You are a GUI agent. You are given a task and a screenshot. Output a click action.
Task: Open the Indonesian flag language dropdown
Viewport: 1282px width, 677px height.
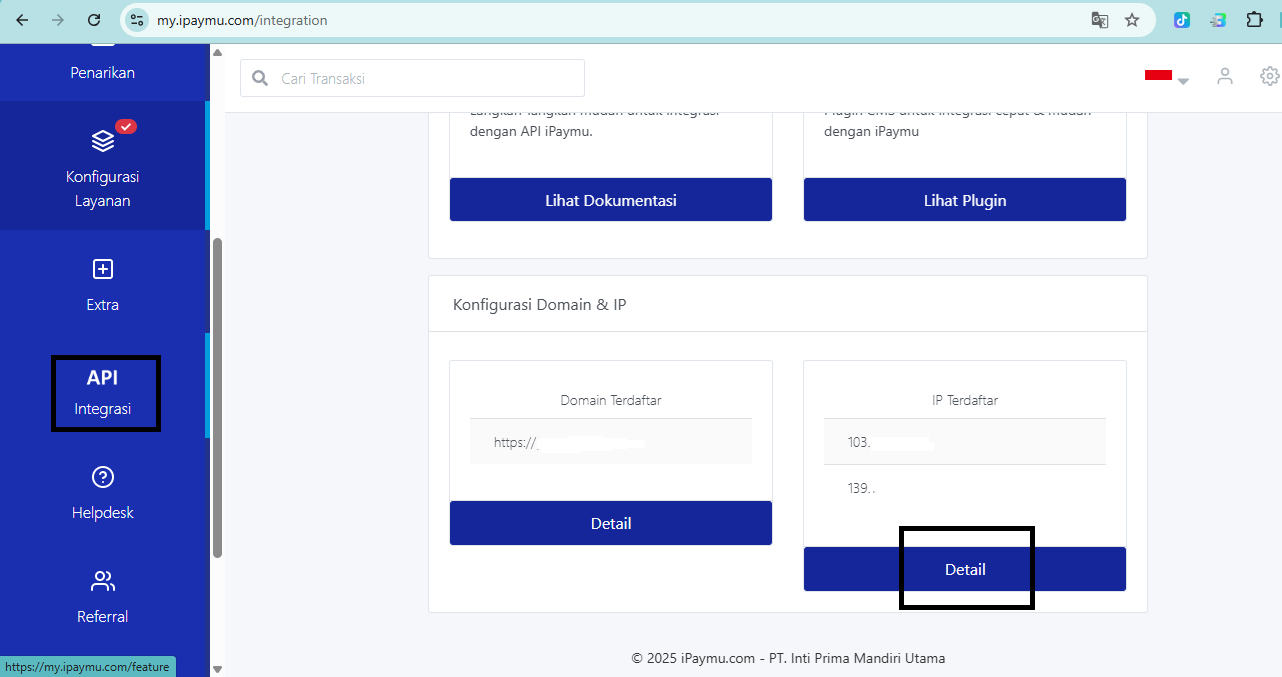pos(1166,77)
